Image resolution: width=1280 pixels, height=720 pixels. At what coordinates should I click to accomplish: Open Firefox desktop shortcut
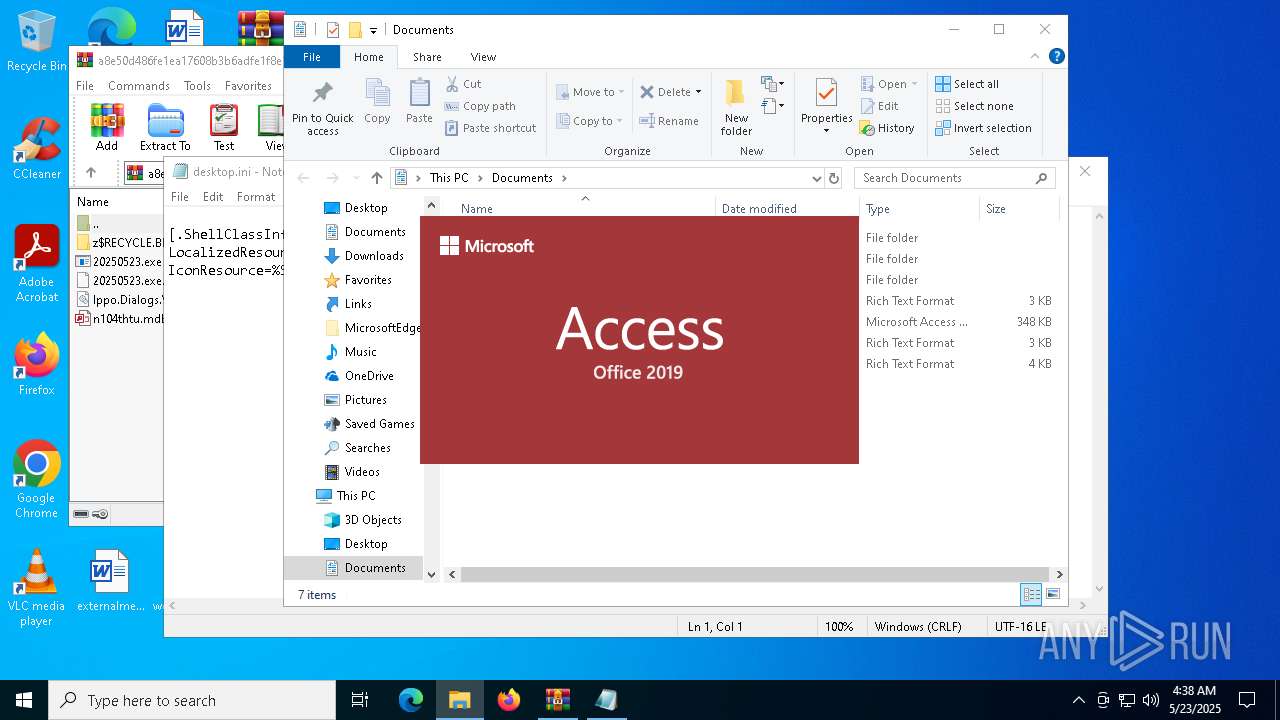[x=37, y=364]
